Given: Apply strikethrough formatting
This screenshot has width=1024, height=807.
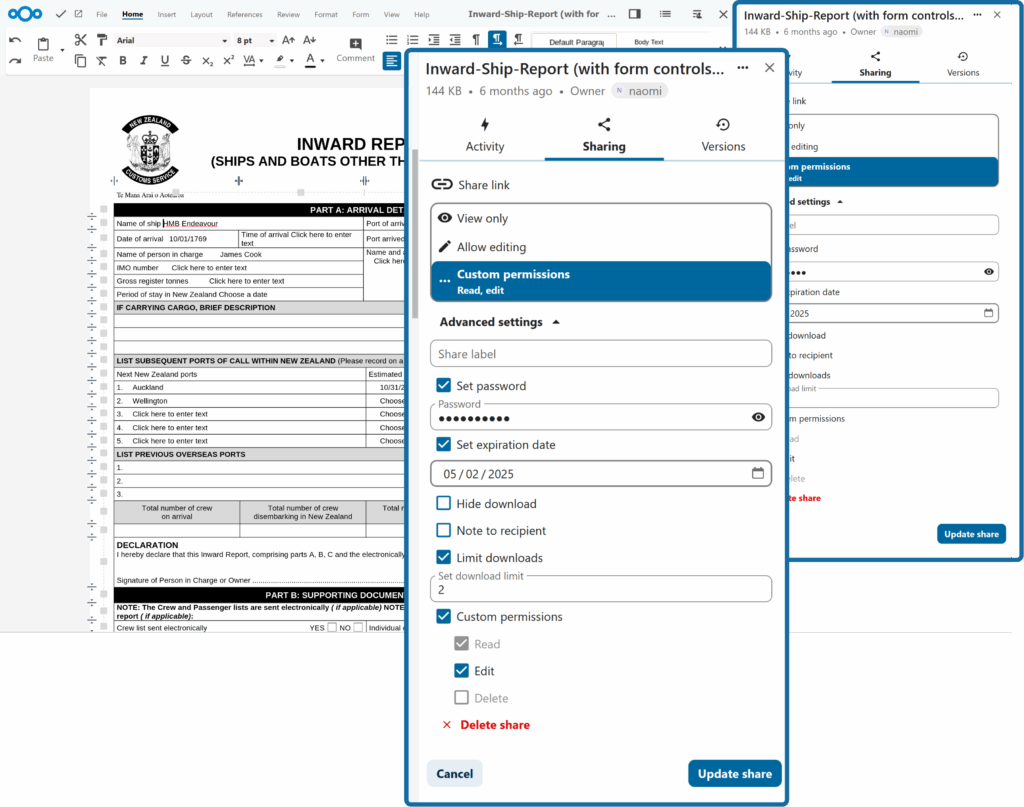Looking at the screenshot, I should click(x=186, y=61).
